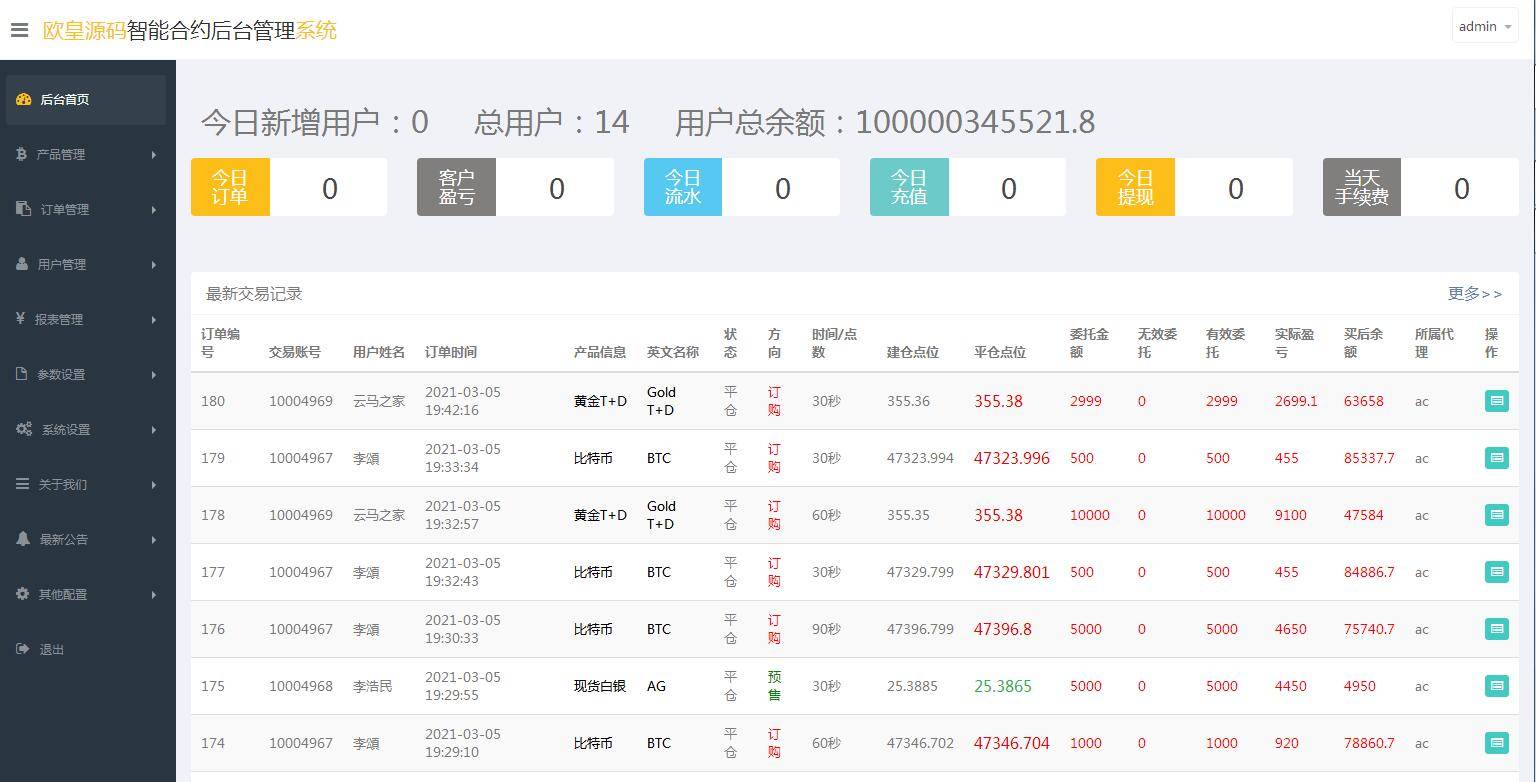
Task: Open the 系统设置 gear icon
Action: click(21, 429)
